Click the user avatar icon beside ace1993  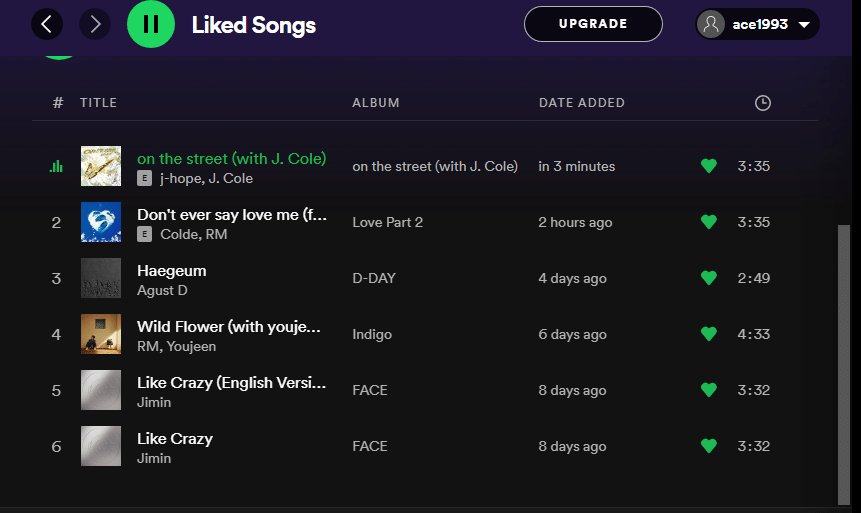coord(711,24)
